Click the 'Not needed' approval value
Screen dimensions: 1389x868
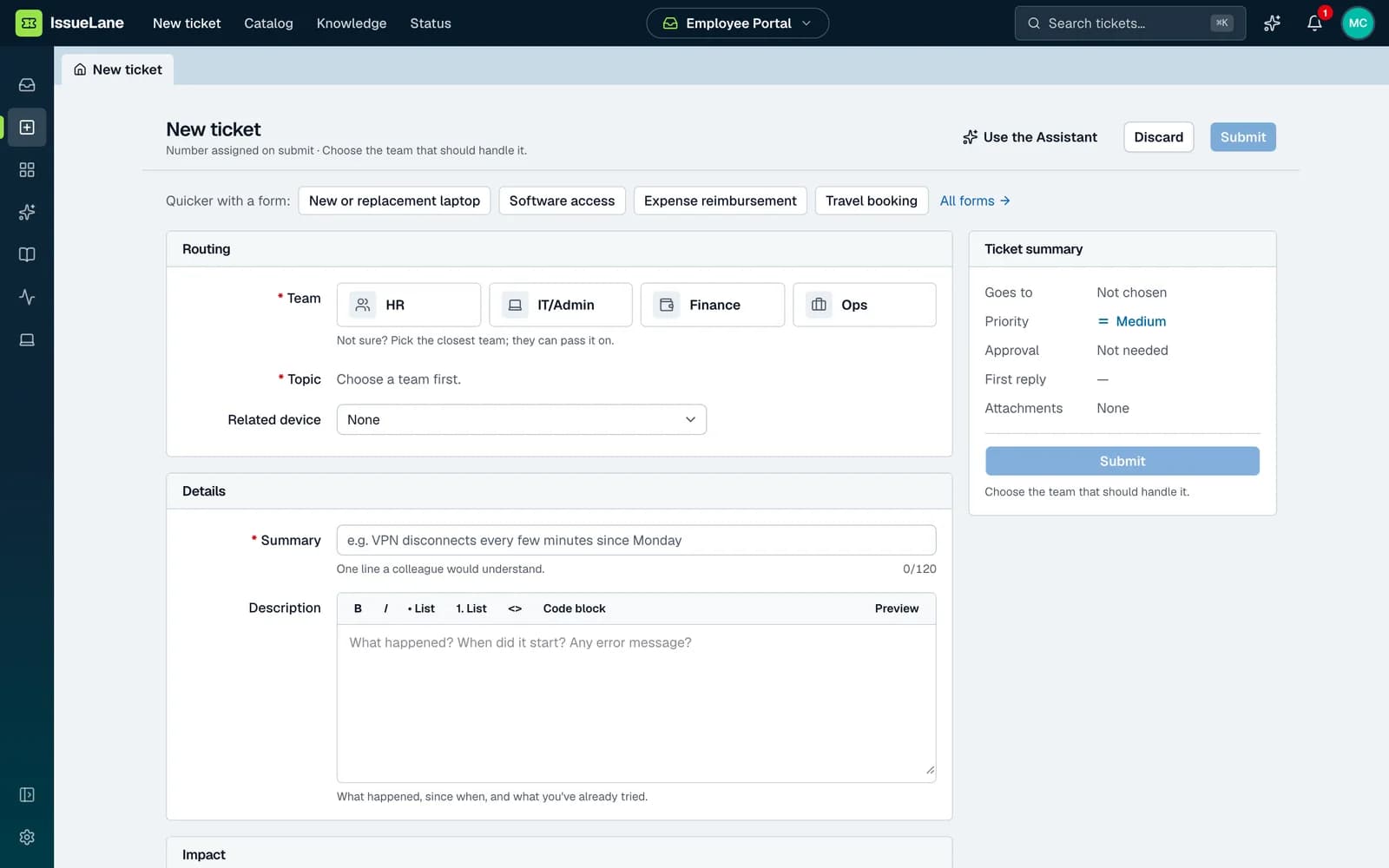tap(1132, 351)
